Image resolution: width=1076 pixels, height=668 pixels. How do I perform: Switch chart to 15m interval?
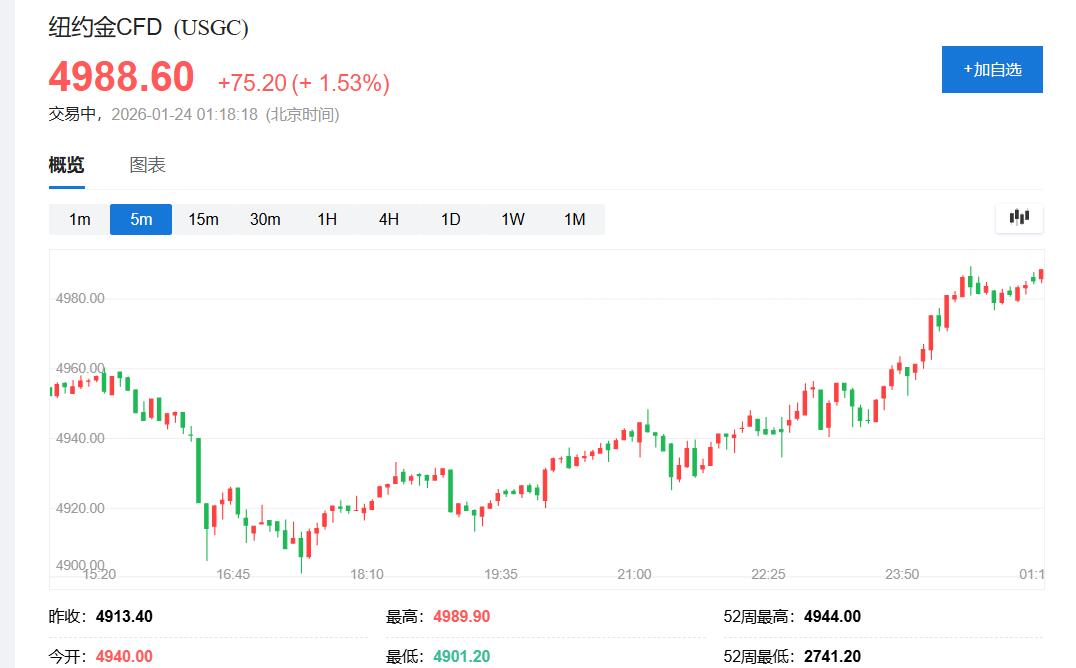pos(203,219)
